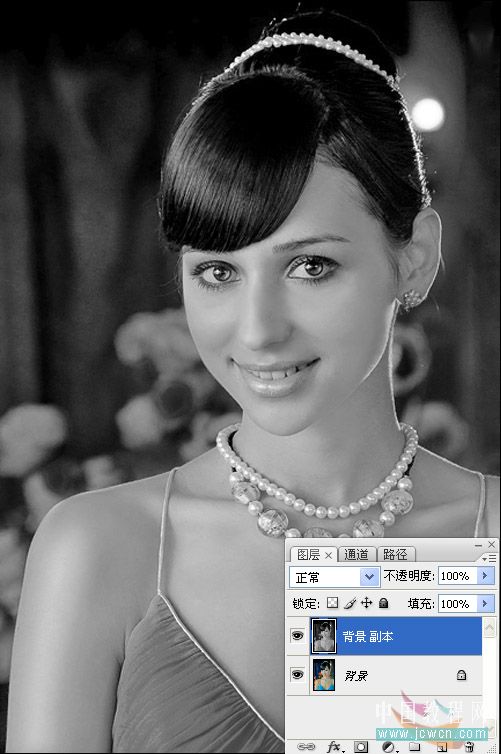Image resolution: width=501 pixels, height=754 pixels.
Task: Toggle lock position move icon
Action: pyautogui.click(x=366, y=603)
